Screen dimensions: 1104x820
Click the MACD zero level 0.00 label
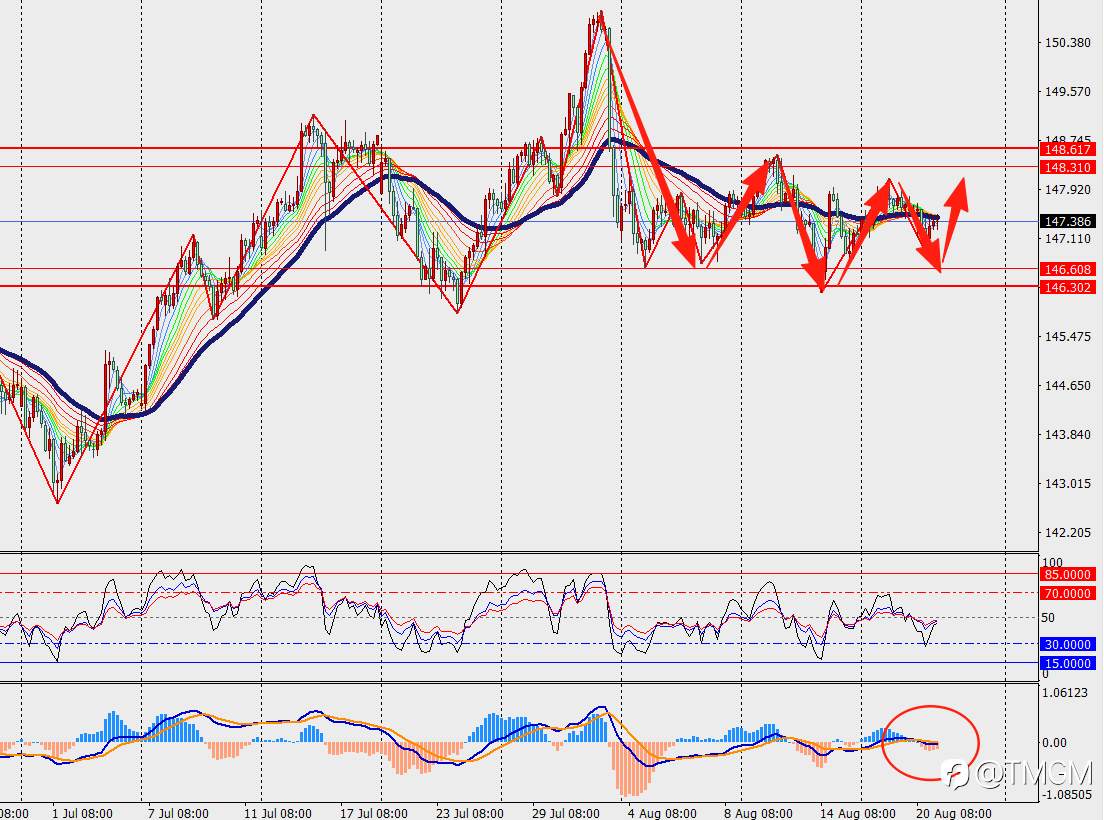pyautogui.click(x=1055, y=743)
